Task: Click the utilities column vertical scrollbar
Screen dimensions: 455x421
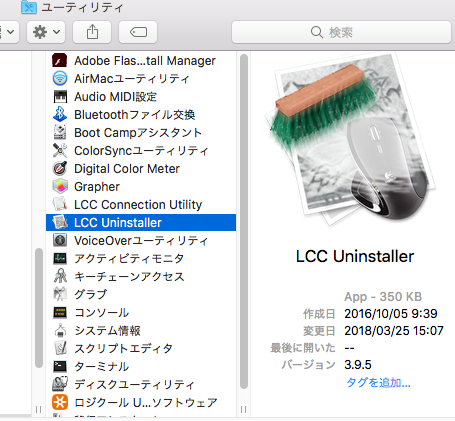Action: tap(244, 221)
